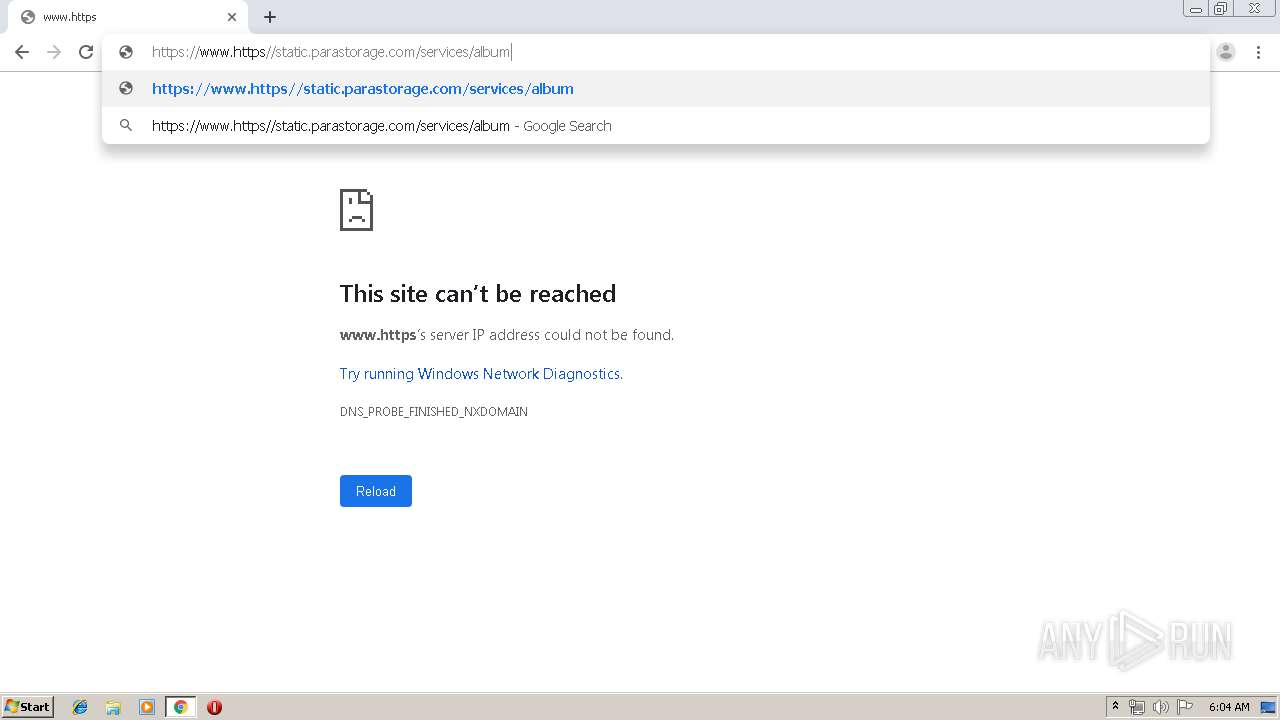The width and height of the screenshot is (1280, 720).
Task: Open a new tab with the plus button
Action: [x=270, y=17]
